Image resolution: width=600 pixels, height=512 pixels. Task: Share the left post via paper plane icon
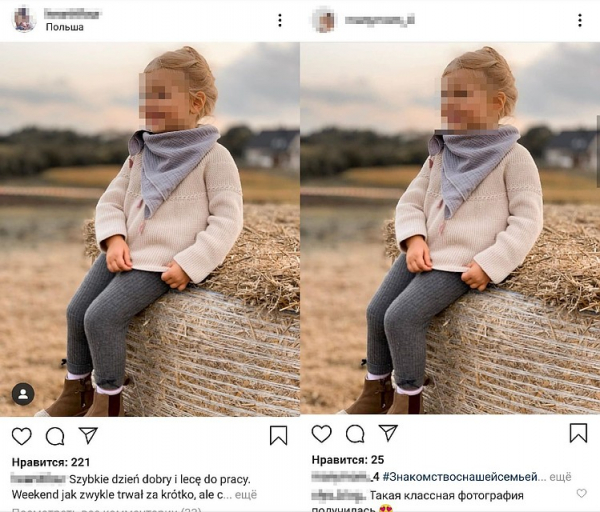point(88,435)
